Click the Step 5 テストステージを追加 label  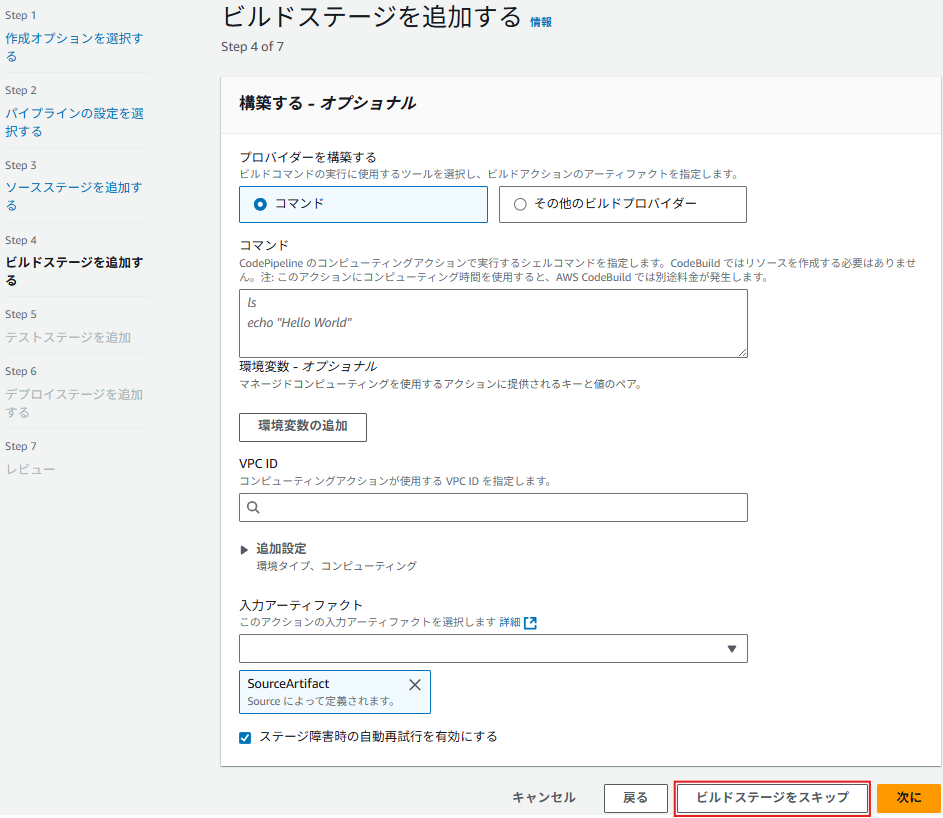pyautogui.click(x=68, y=337)
